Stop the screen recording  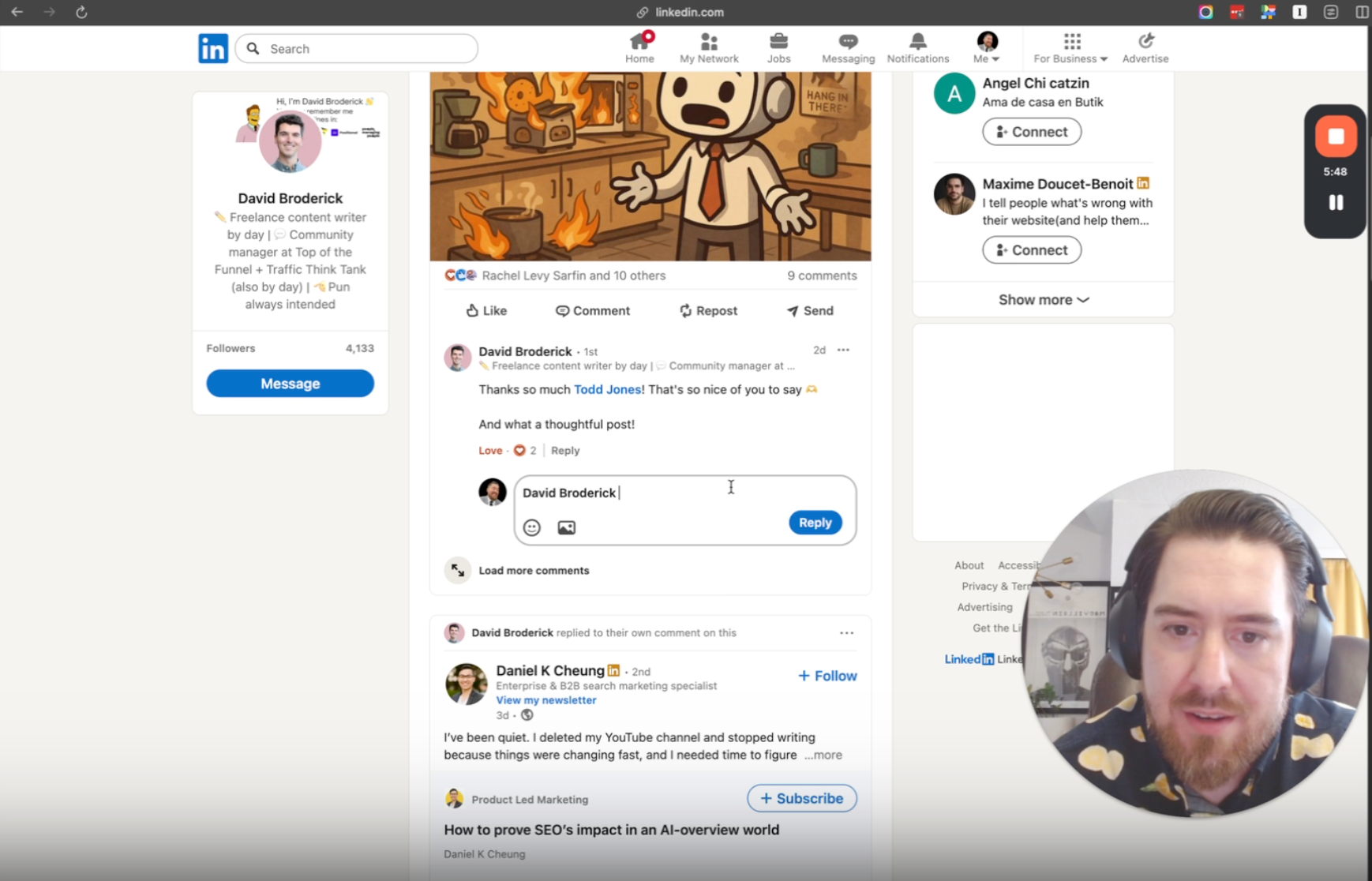coord(1336,137)
